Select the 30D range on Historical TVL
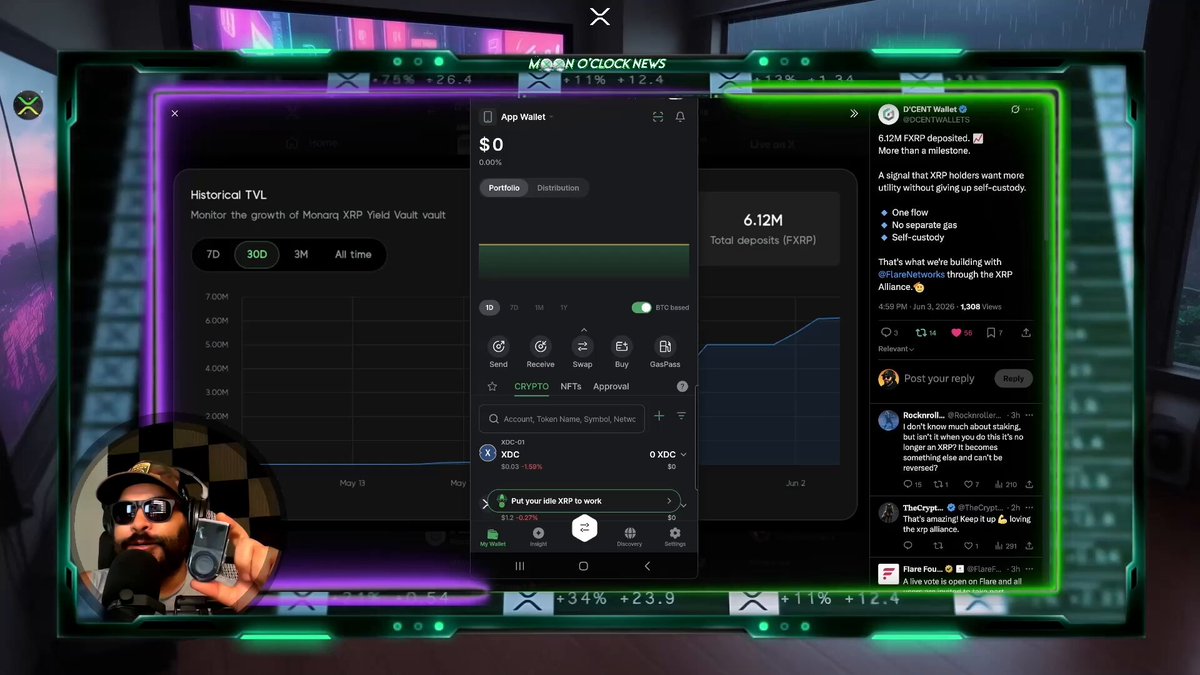Screen dimensions: 1200x675 257,254
